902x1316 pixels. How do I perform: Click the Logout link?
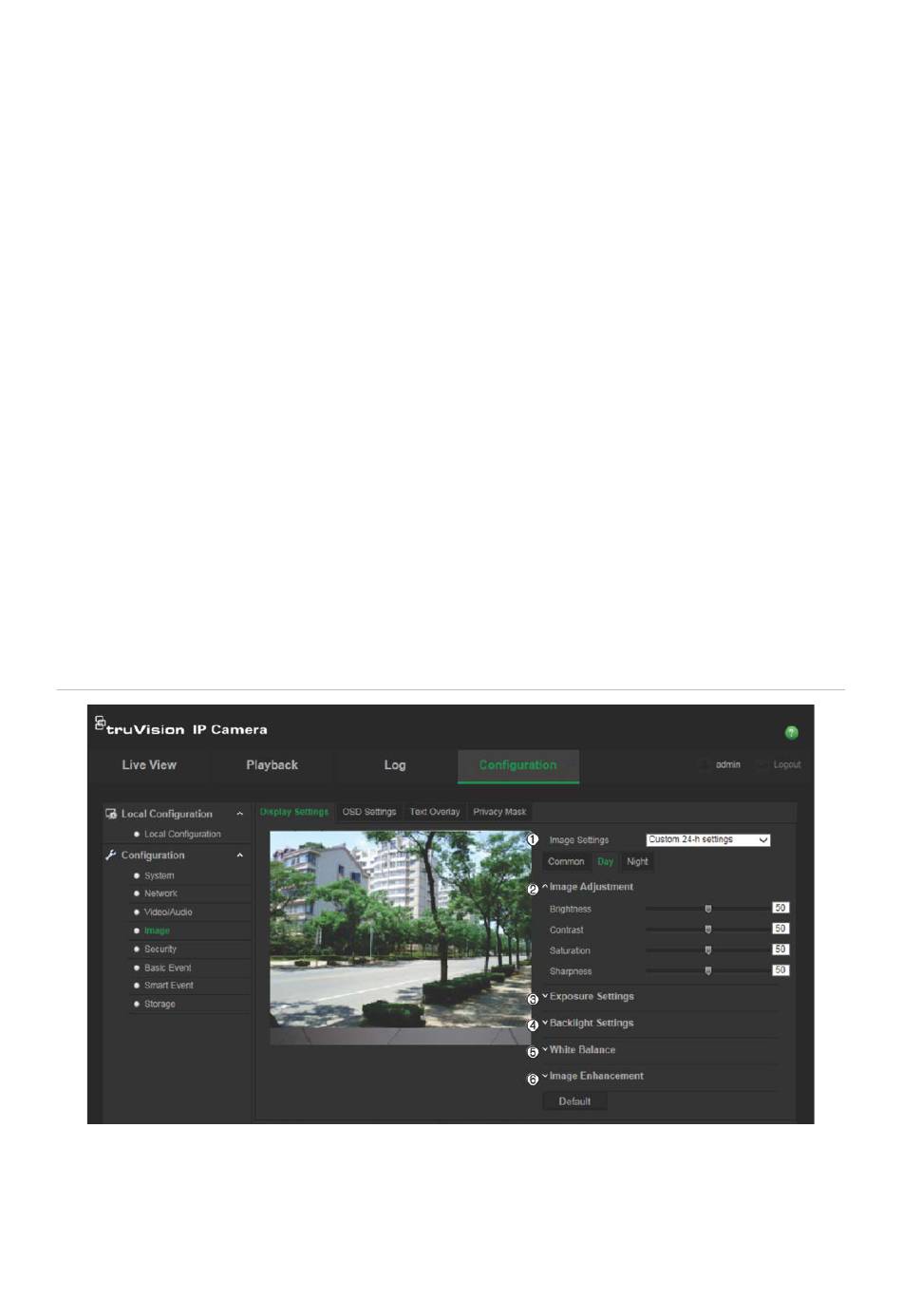(787, 765)
